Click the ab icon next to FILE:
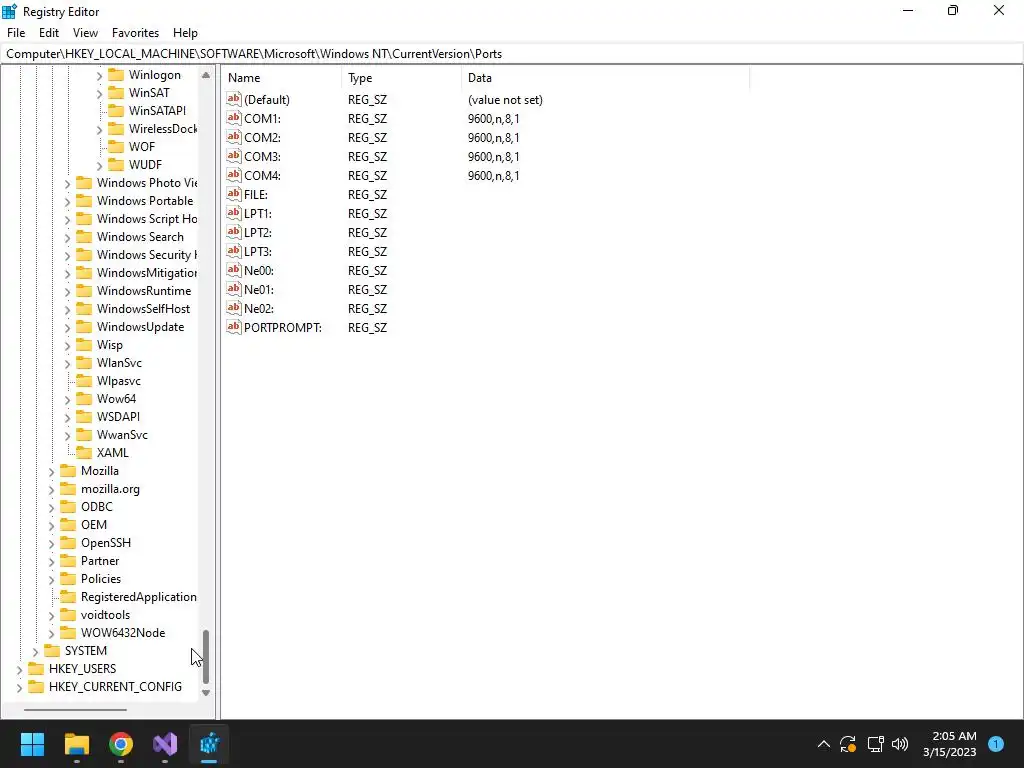The image size is (1024, 768). pos(234,194)
